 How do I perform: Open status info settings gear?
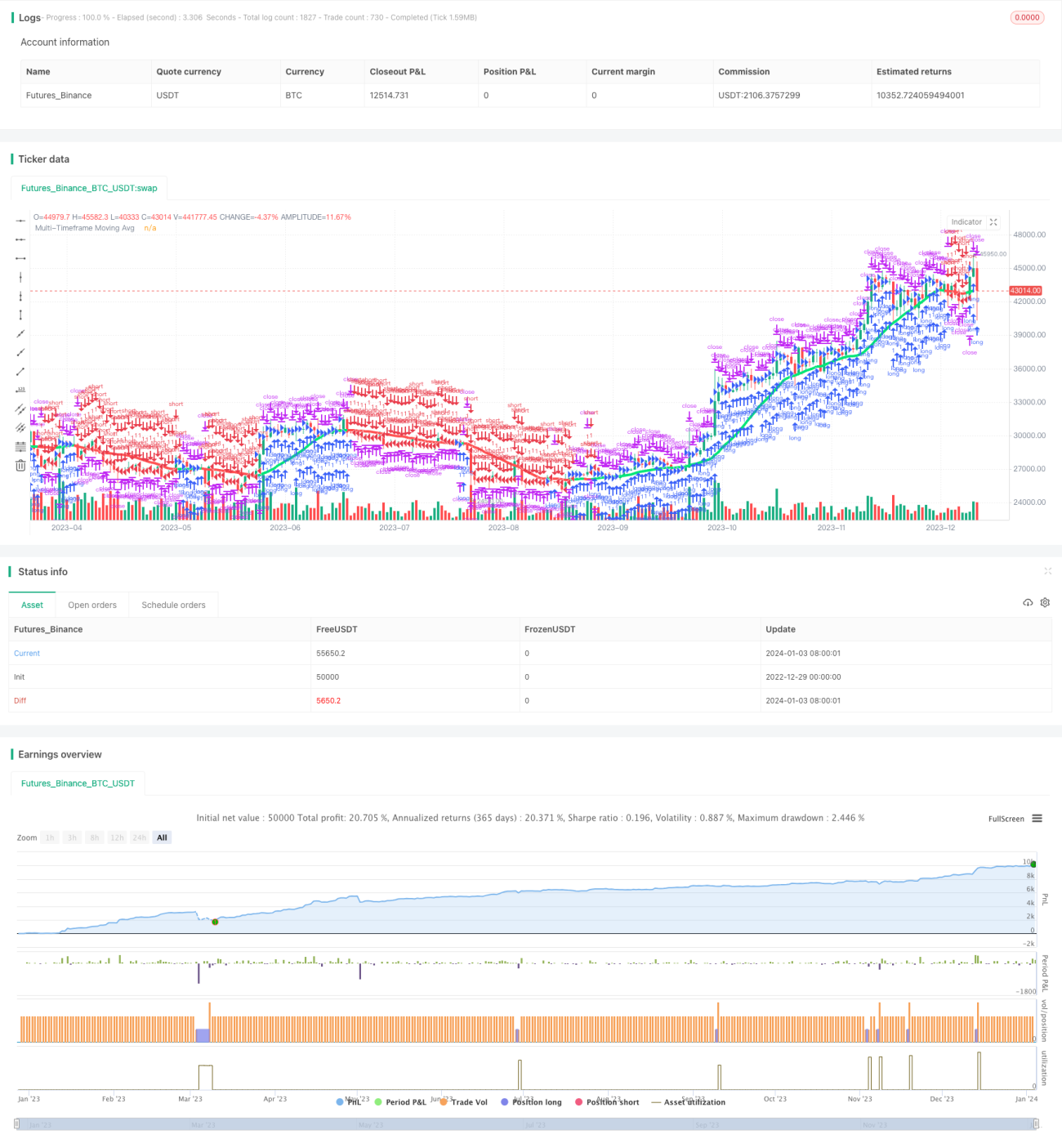pyautogui.click(x=1045, y=603)
